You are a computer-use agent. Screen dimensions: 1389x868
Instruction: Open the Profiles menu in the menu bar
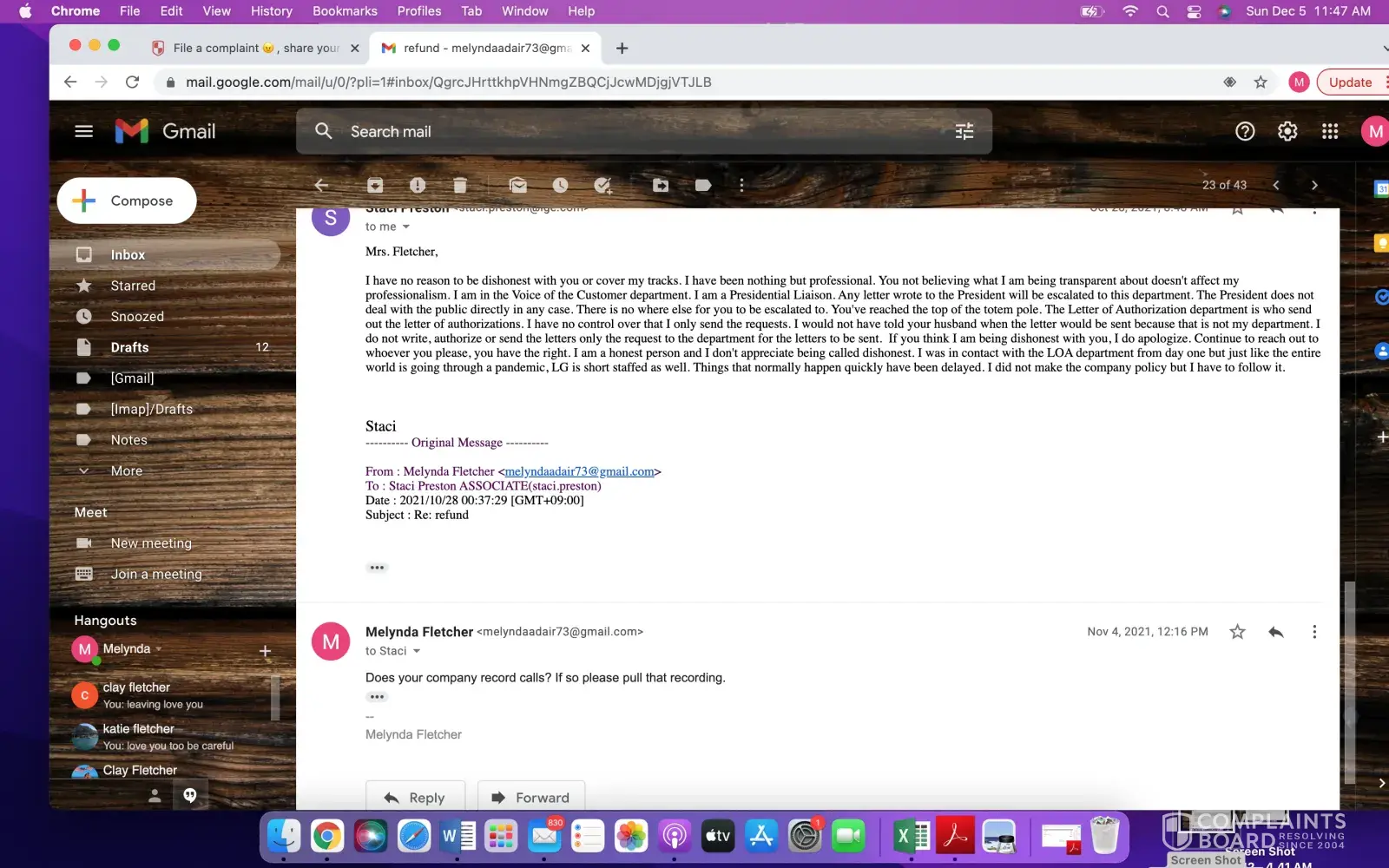tap(419, 11)
